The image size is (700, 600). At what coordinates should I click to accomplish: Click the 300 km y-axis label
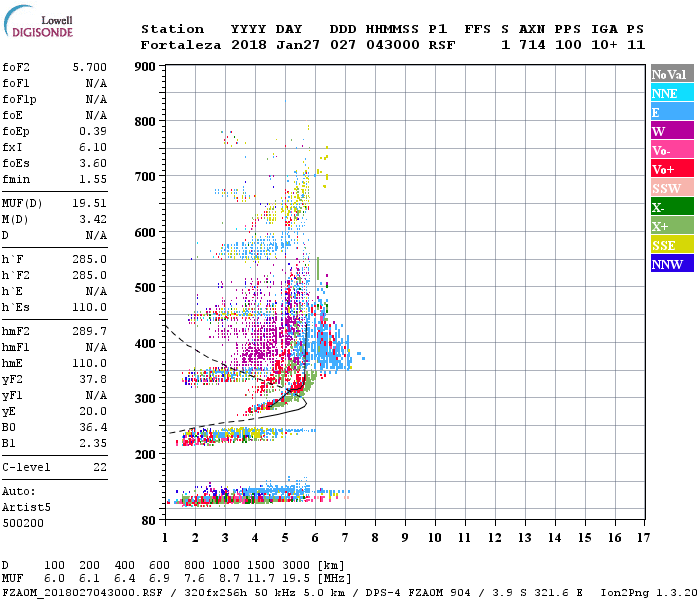click(145, 399)
